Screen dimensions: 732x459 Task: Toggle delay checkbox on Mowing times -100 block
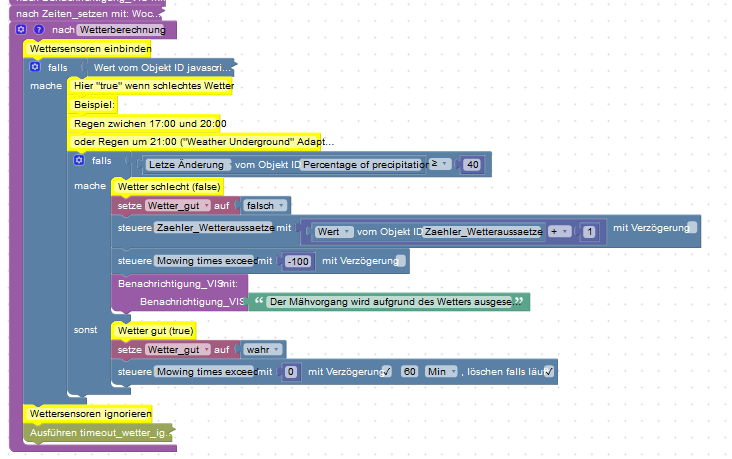[401, 261]
